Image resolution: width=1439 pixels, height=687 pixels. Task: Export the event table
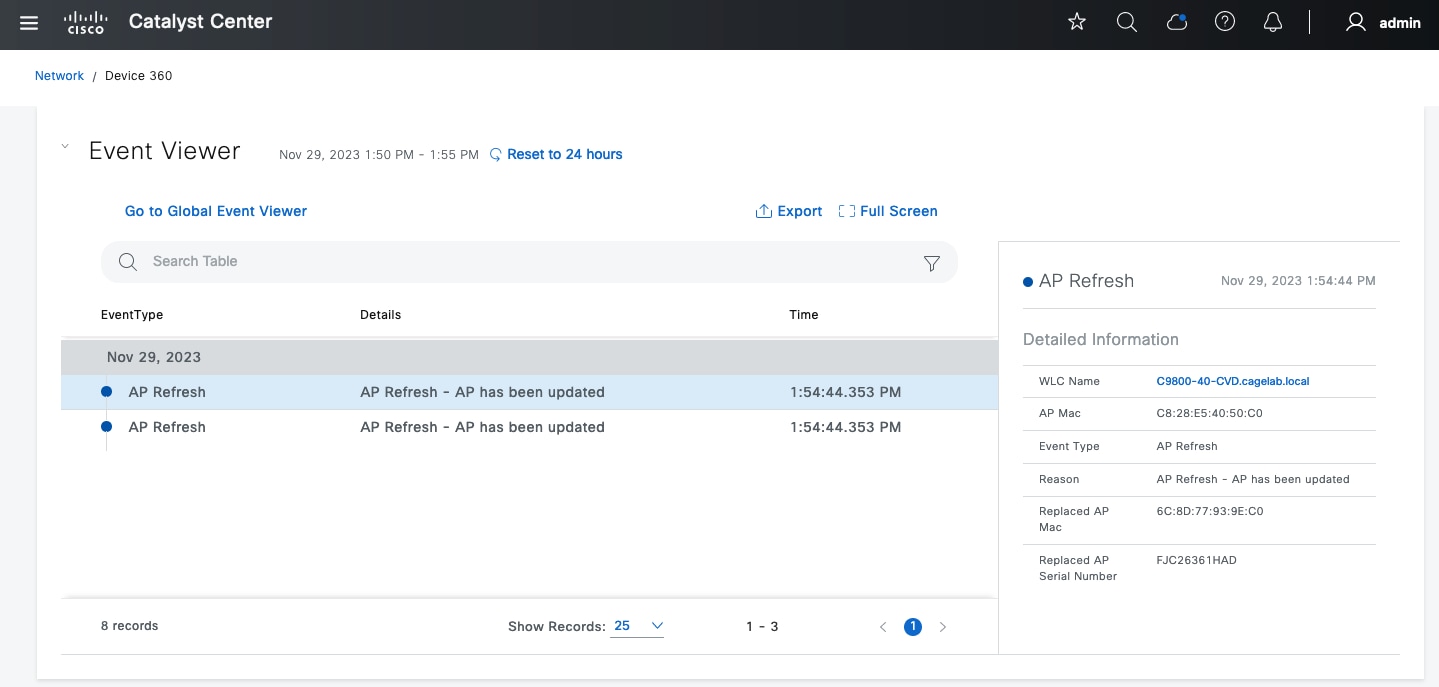[789, 211]
